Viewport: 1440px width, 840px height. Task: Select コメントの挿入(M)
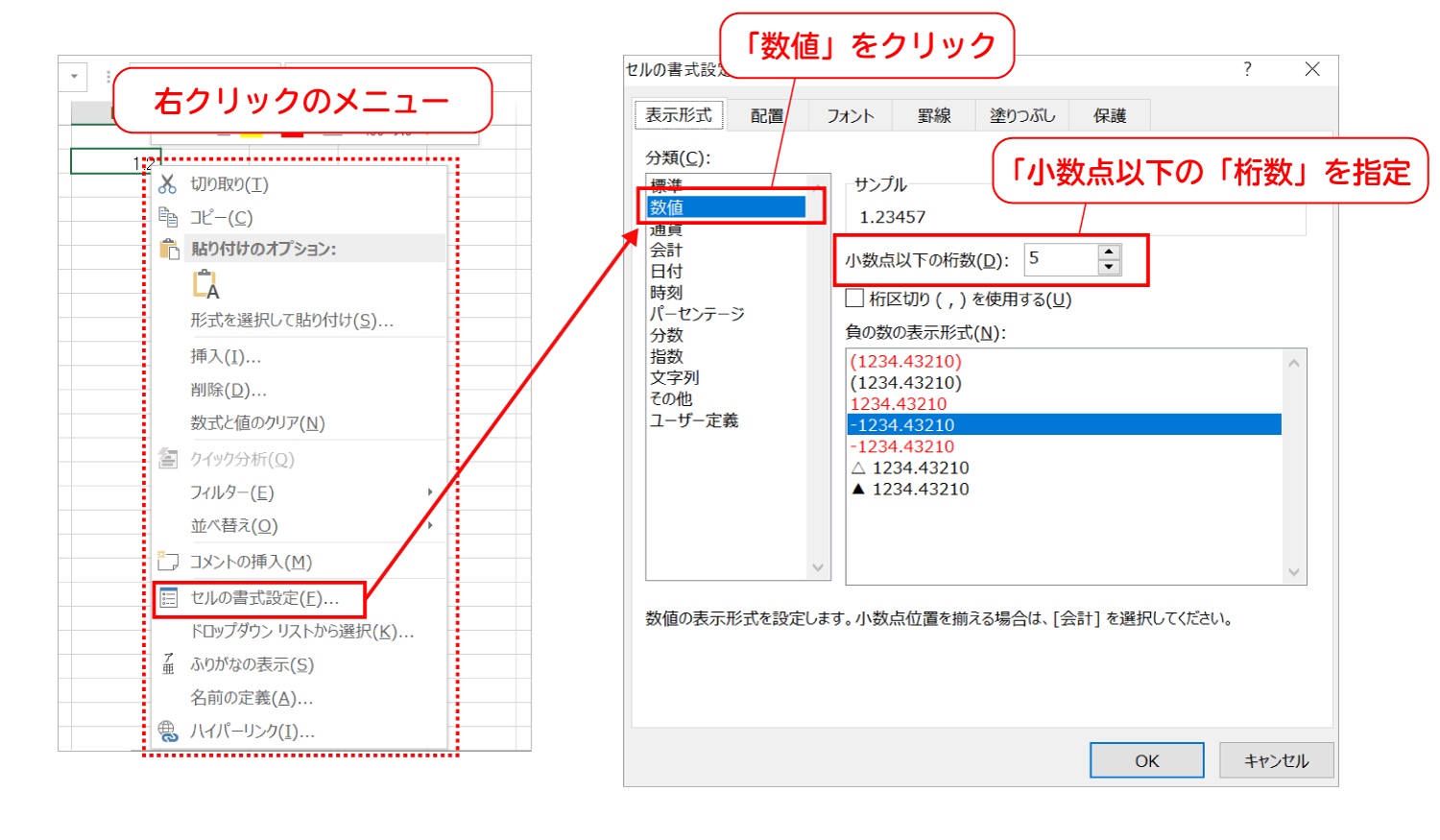[x=251, y=562]
